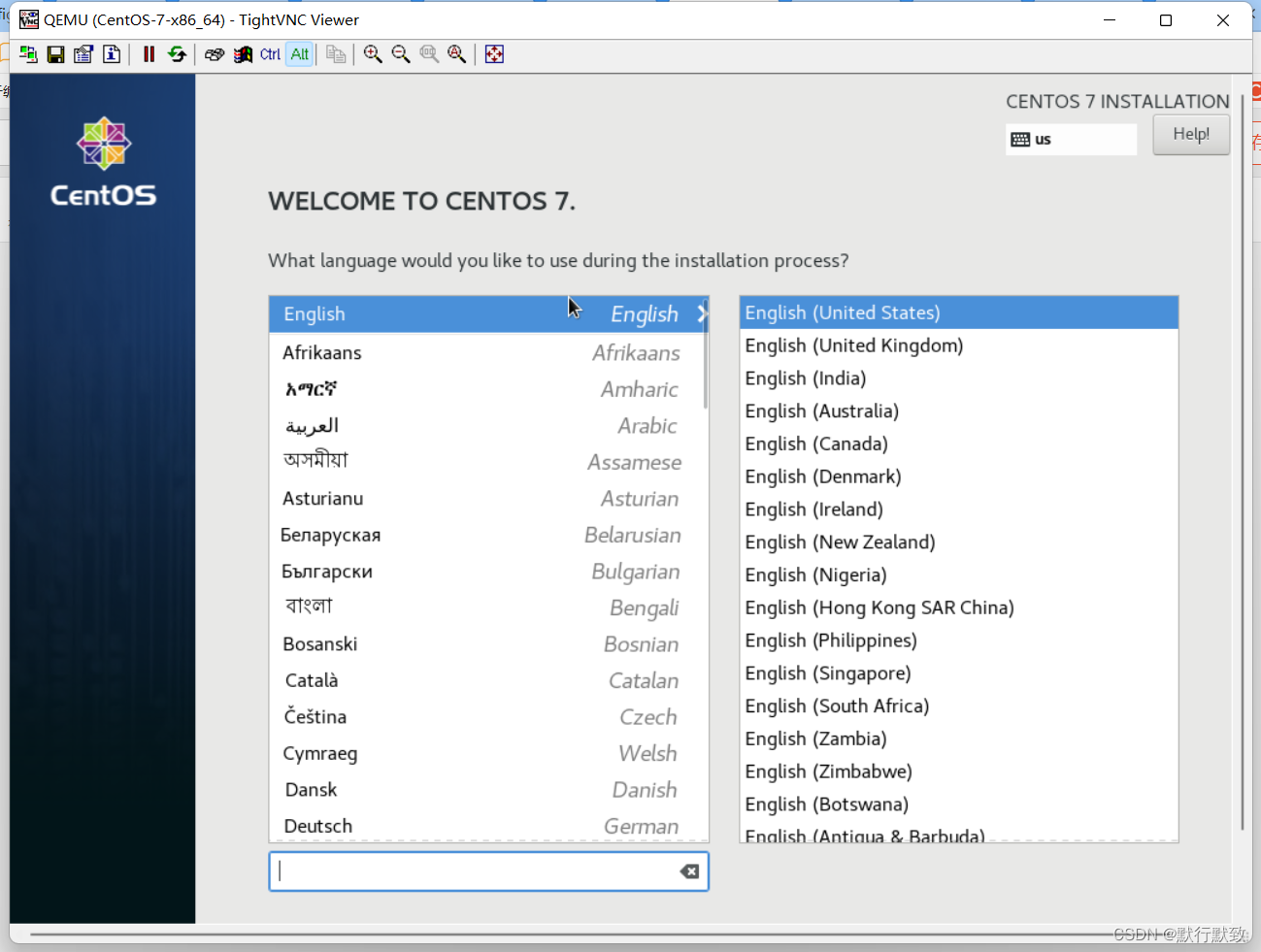Select English (Botswana) locale

[959, 804]
